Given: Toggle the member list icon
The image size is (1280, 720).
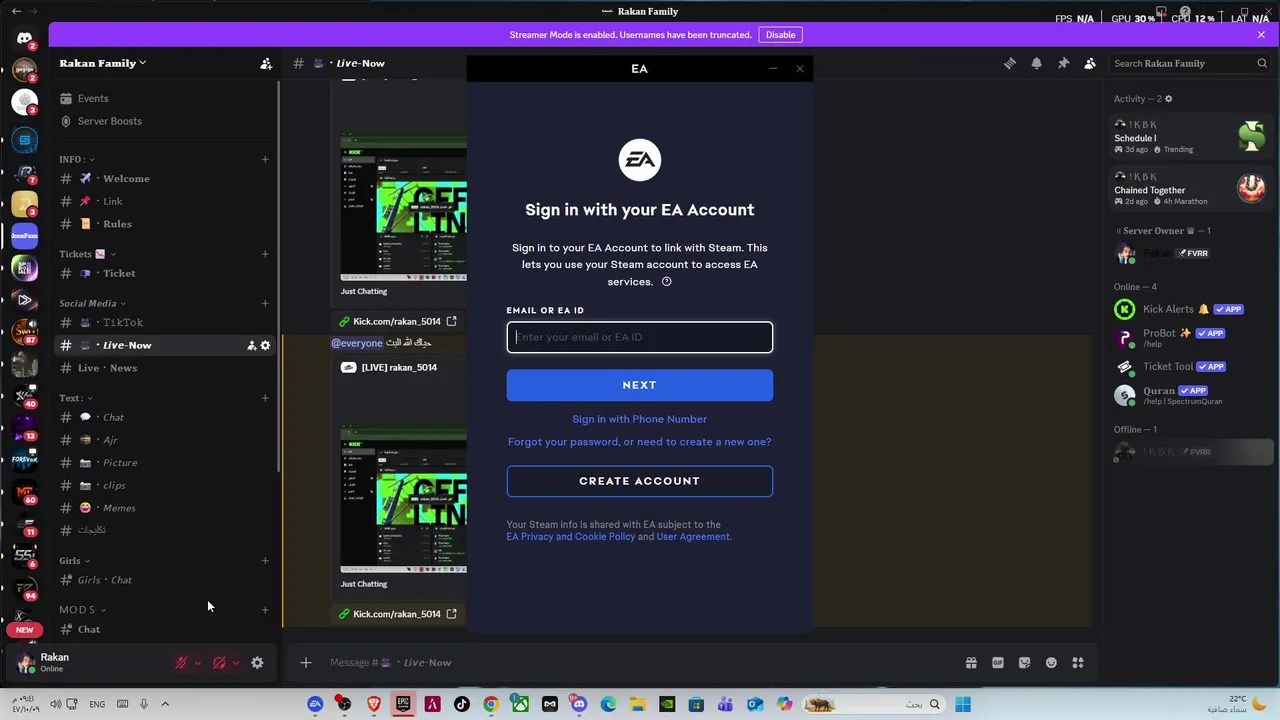Looking at the screenshot, I should 1090,63.
